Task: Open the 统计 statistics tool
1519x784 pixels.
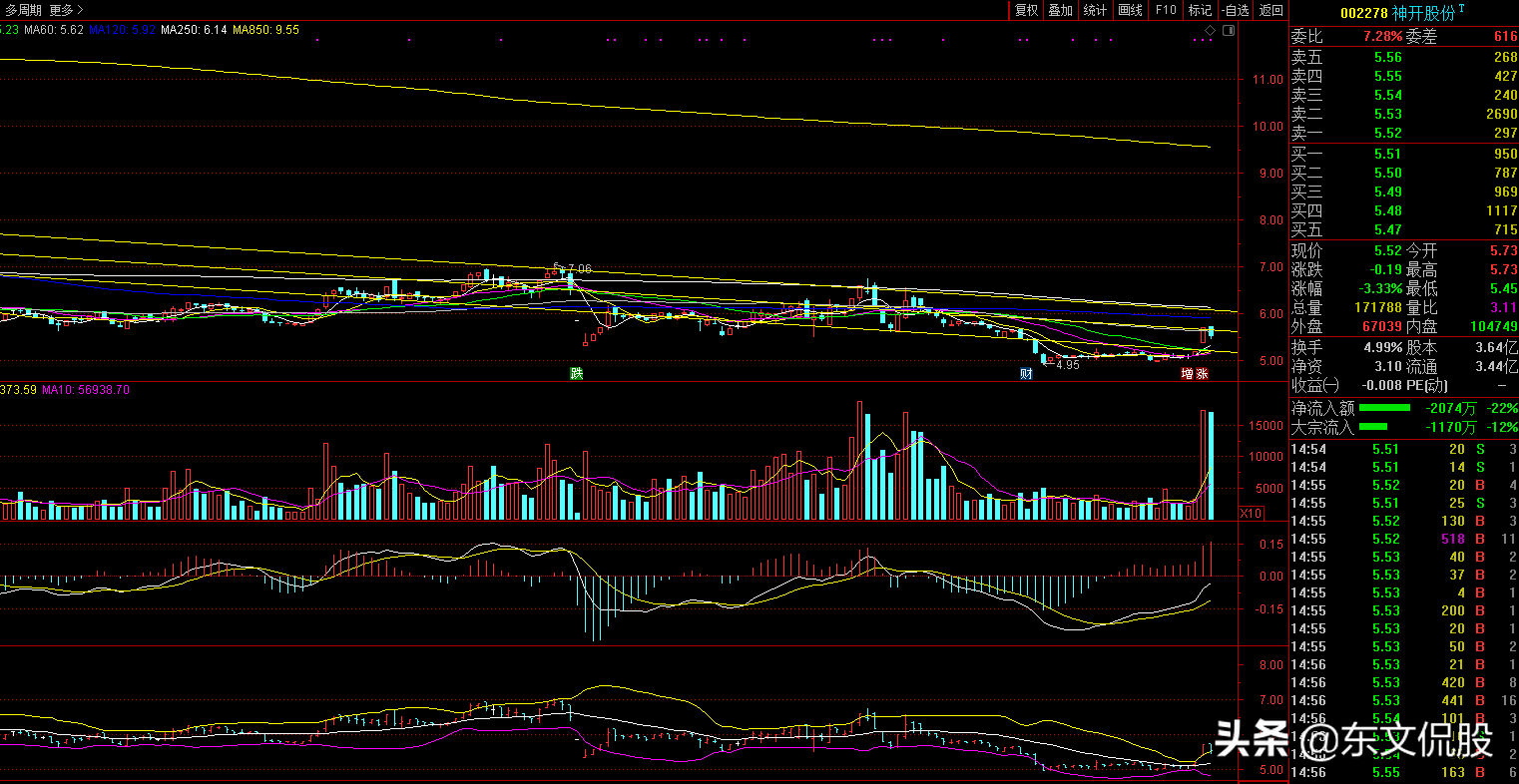Action: [x=1095, y=10]
